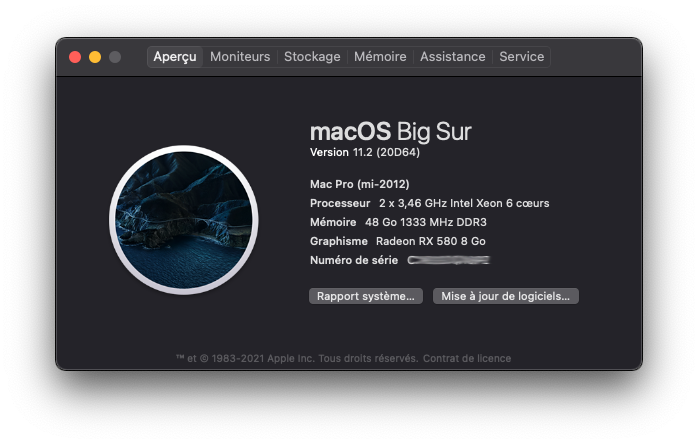Switch to the Service tab
This screenshot has width=698, height=444.
click(521, 57)
